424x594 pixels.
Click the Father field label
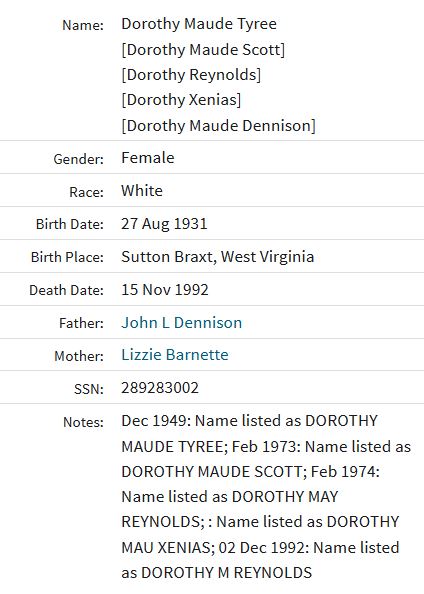tap(81, 323)
